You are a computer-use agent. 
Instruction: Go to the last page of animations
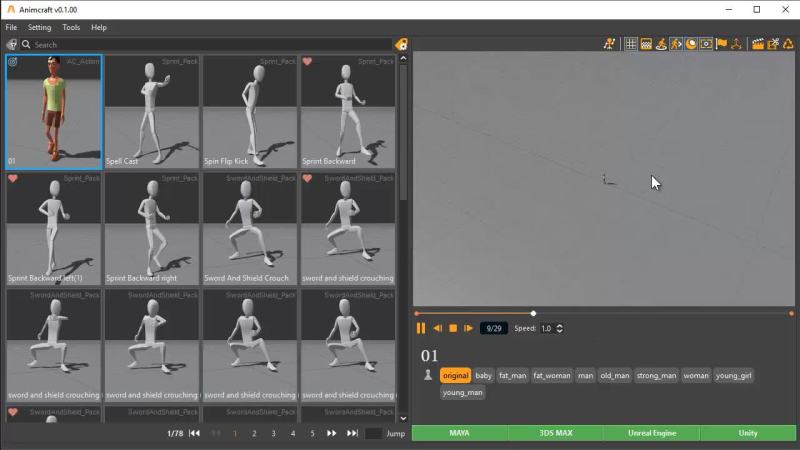pyautogui.click(x=352, y=433)
